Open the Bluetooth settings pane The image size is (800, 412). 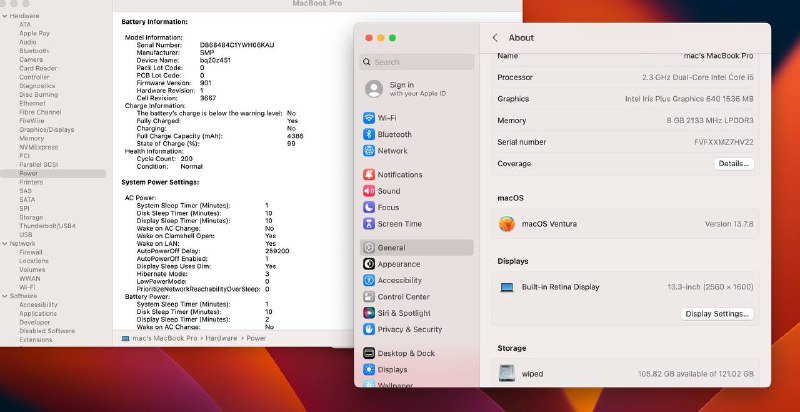pyautogui.click(x=393, y=134)
